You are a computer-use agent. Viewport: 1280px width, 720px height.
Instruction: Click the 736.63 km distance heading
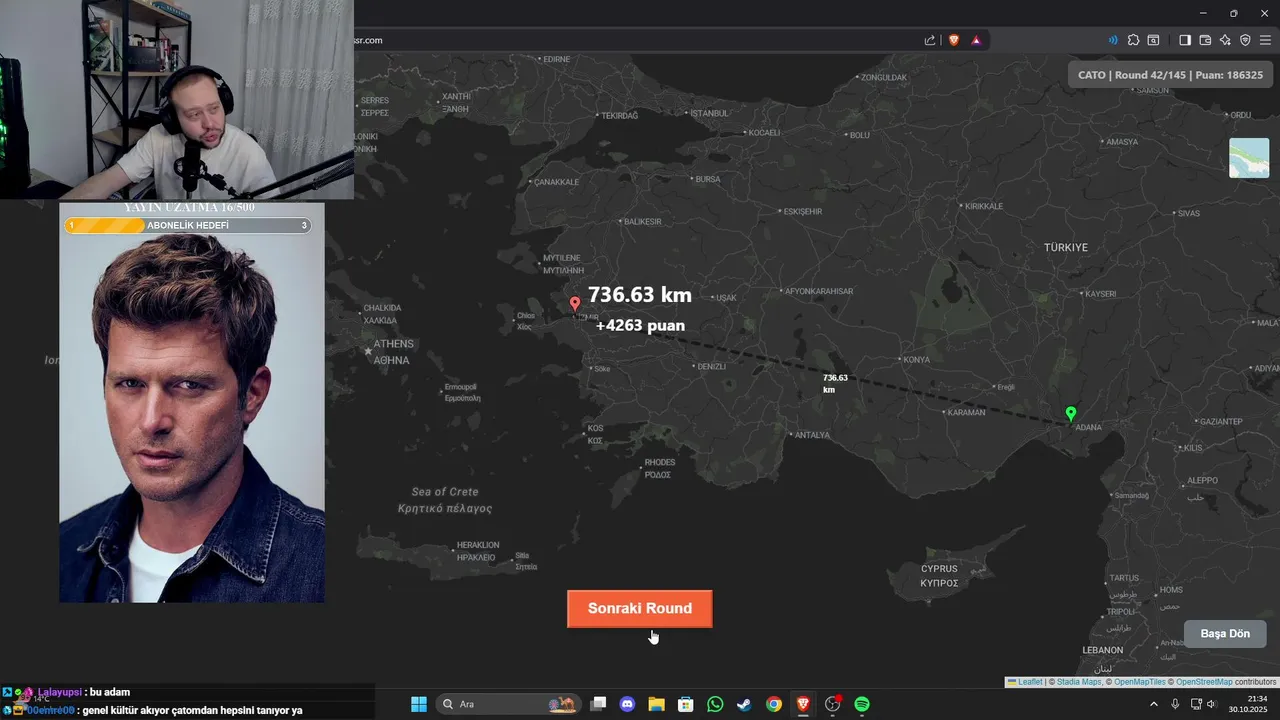(640, 295)
